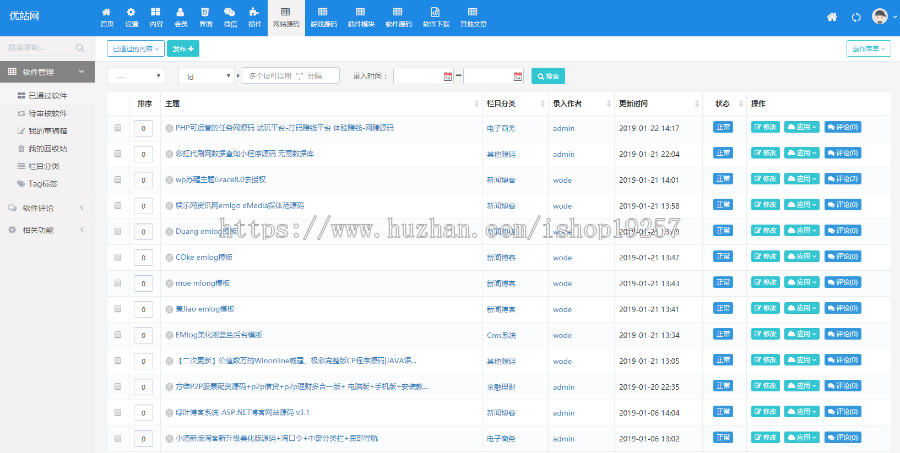
Task: Open the 会员 user icon in top navigation
Action: point(180,12)
